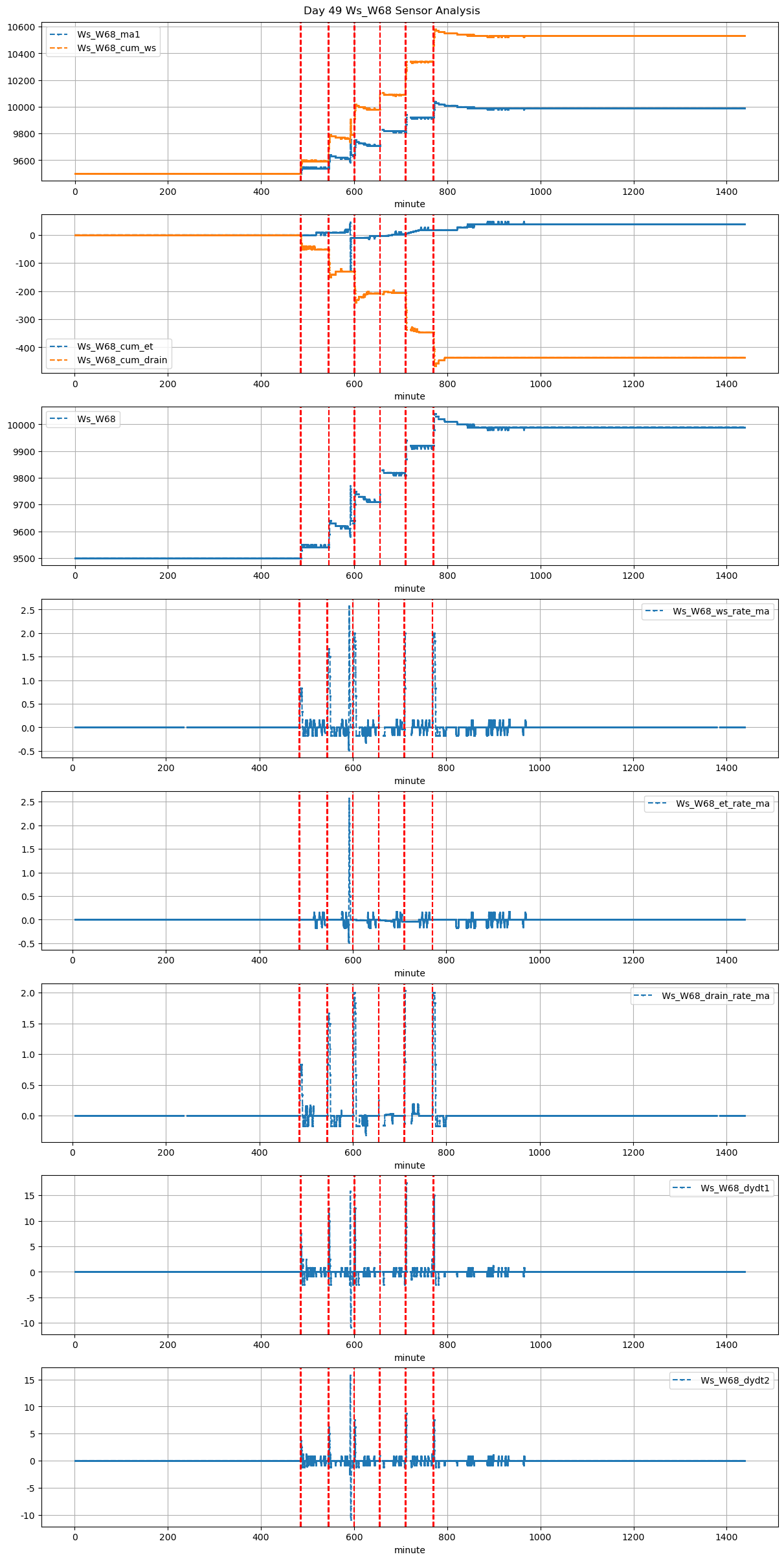Image resolution: width=784 pixels, height=1561 pixels.
Task: Select the Ws_W68_cum_drain legend label
Action: click(x=122, y=360)
